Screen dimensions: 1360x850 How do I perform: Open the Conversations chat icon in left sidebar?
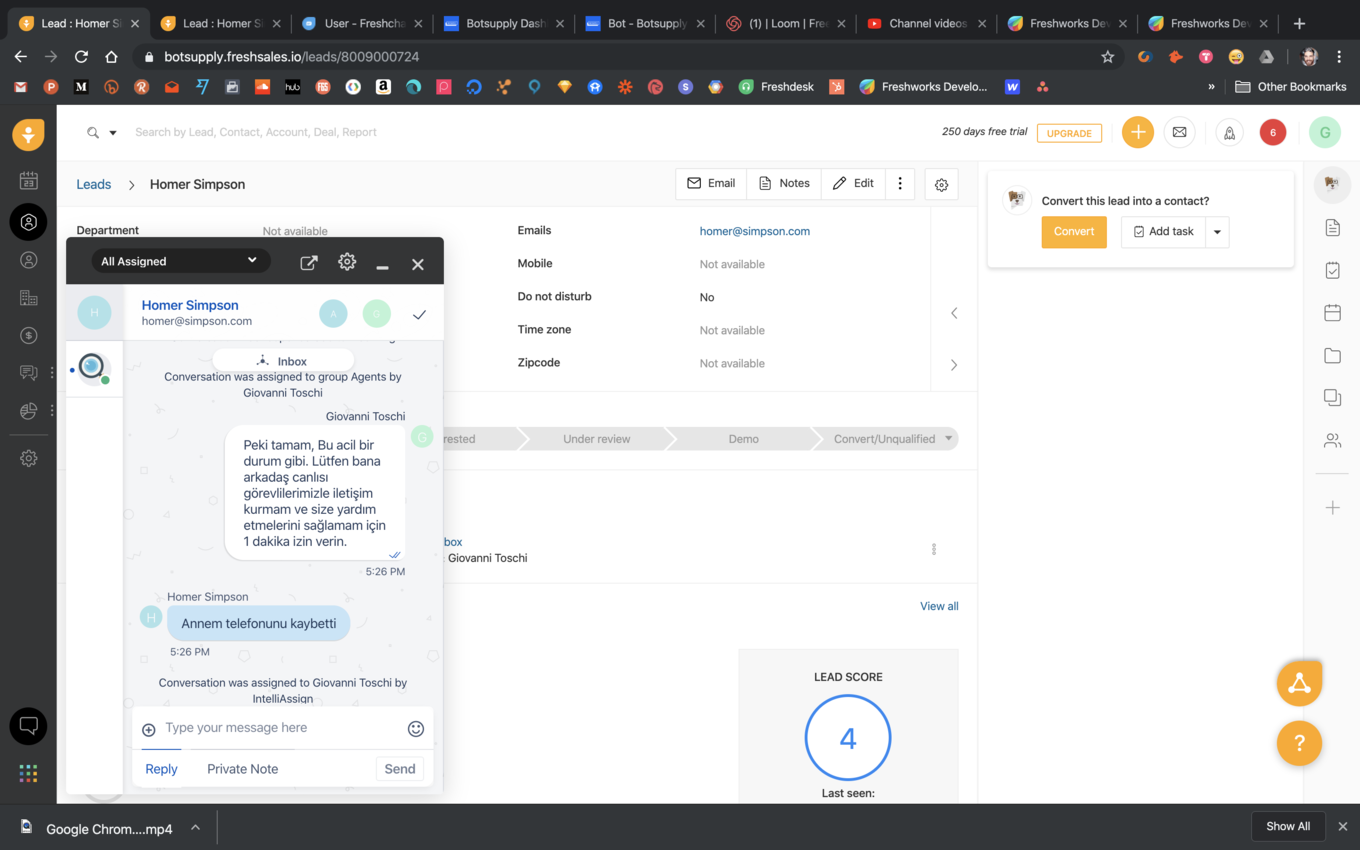[x=28, y=372]
